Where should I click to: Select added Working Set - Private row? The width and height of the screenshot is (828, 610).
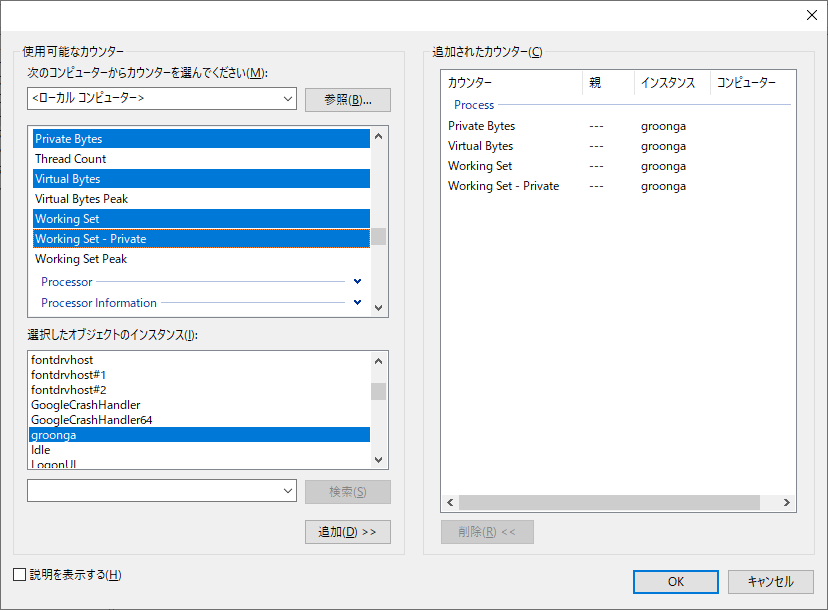click(x=503, y=186)
